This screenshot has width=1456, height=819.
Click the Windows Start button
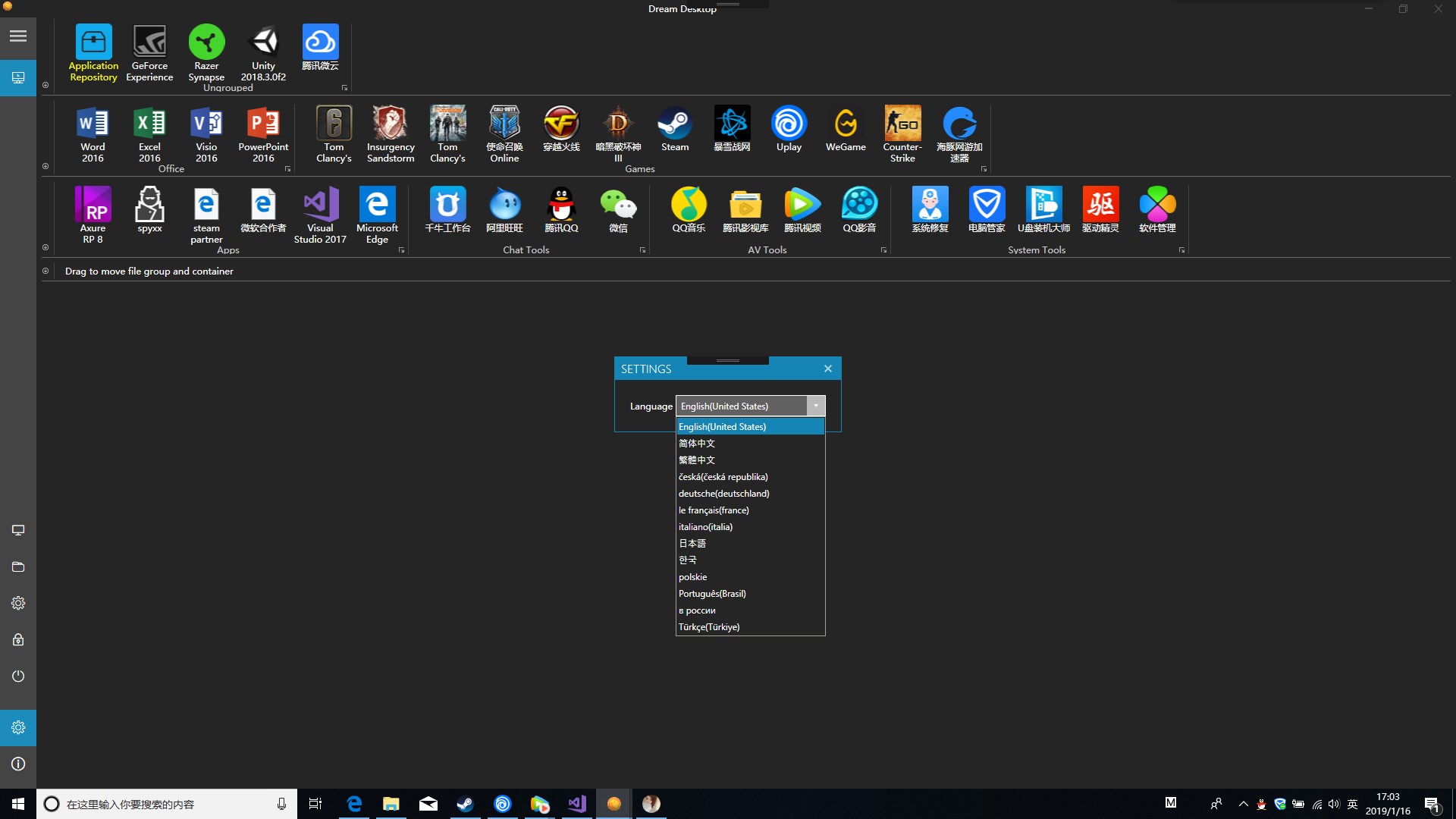click(18, 804)
